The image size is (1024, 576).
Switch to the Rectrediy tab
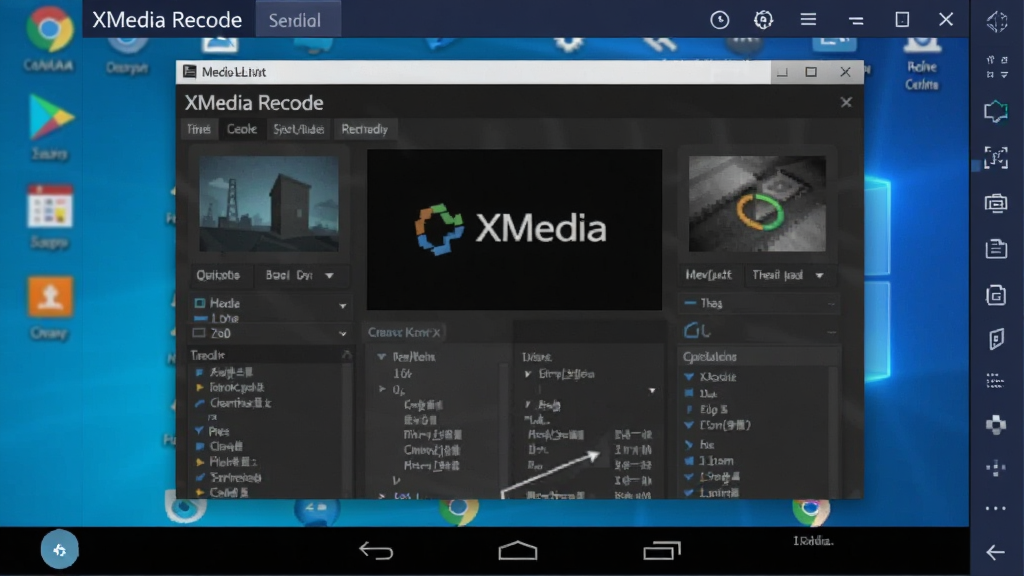[364, 129]
